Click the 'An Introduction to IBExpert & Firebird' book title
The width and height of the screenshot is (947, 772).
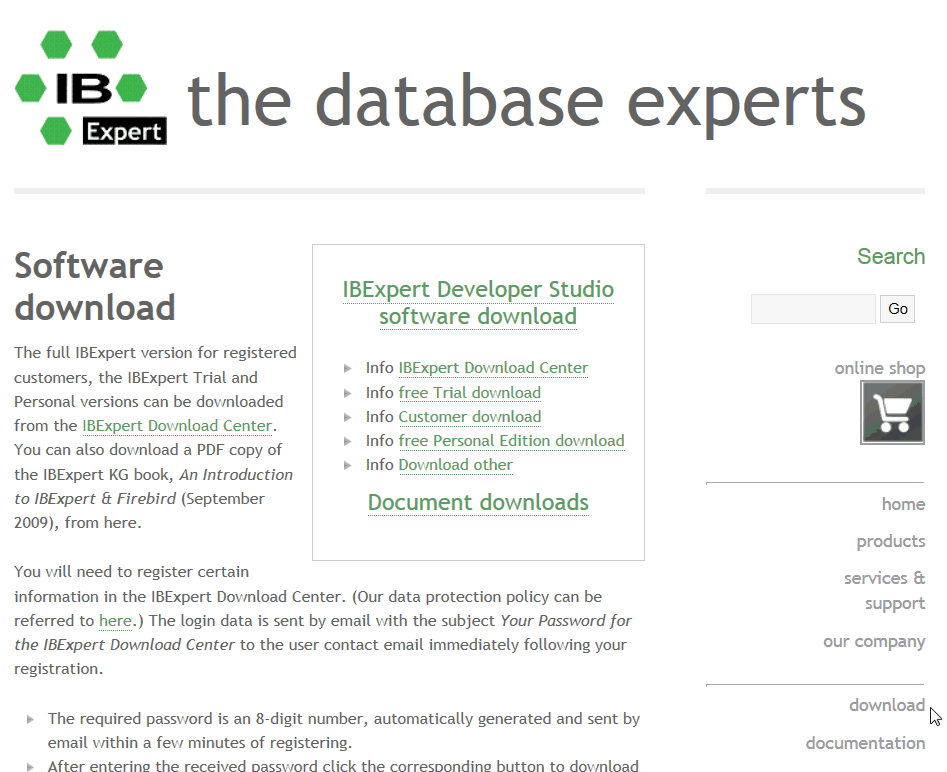[x=153, y=487]
